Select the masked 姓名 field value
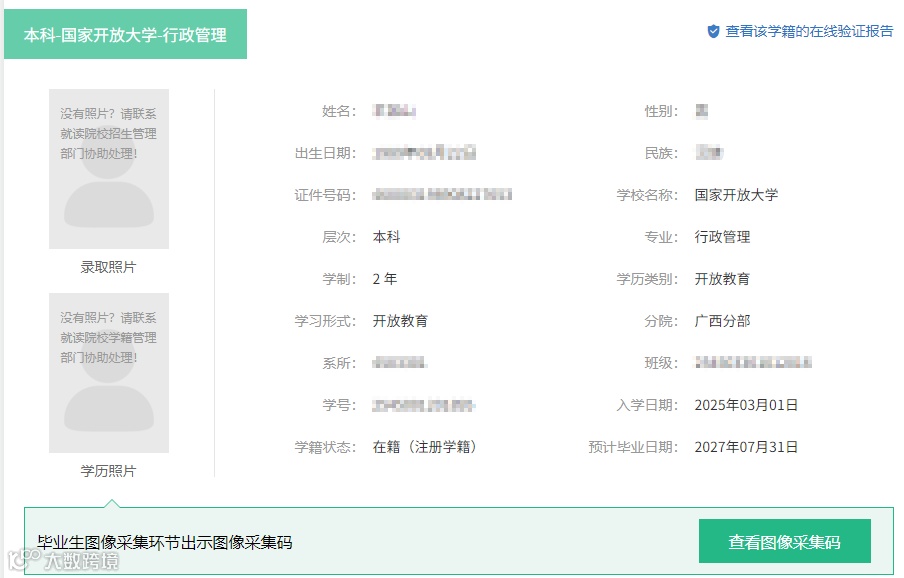904x578 pixels. pyautogui.click(x=393, y=111)
